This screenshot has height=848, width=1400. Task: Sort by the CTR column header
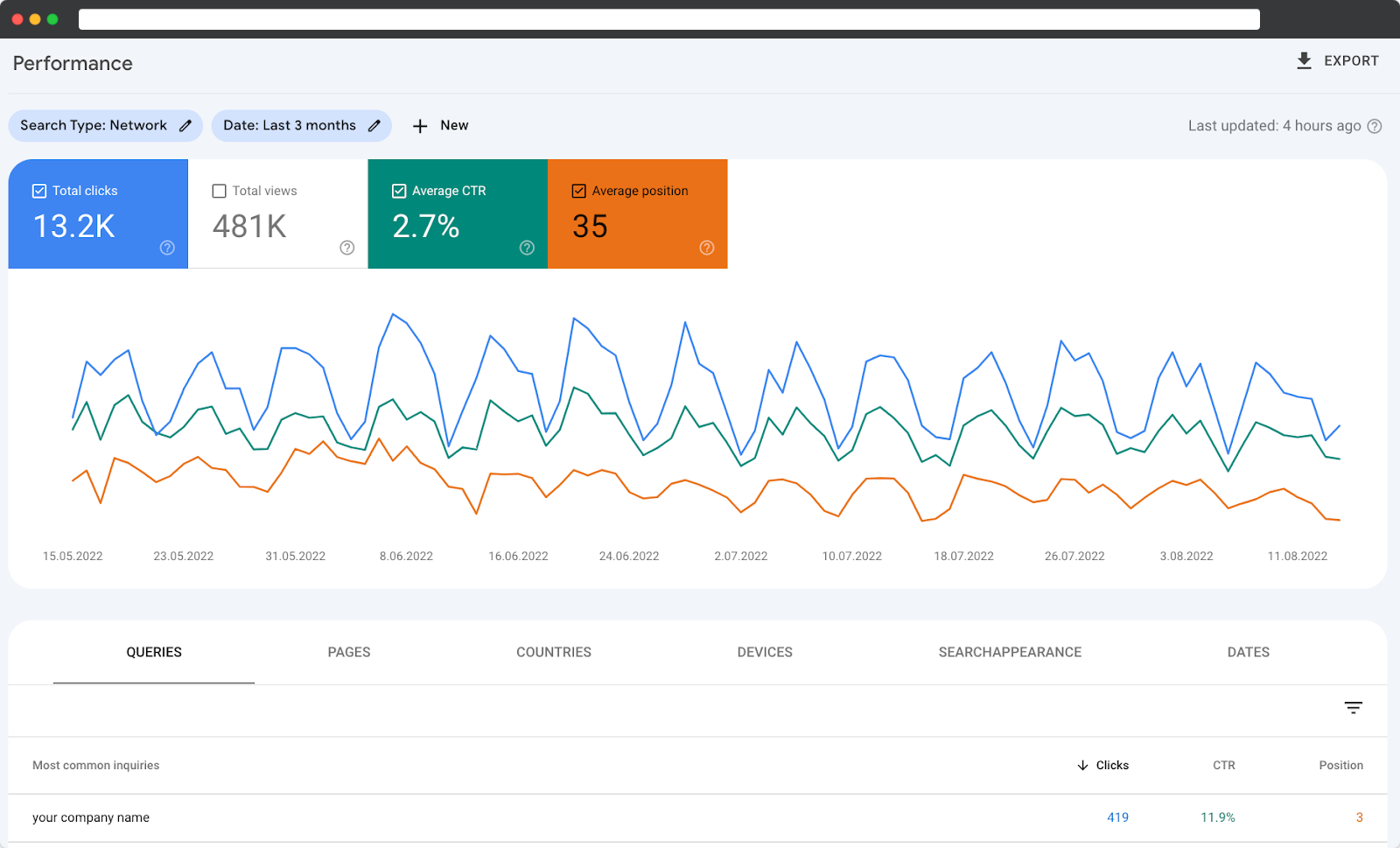click(1224, 765)
